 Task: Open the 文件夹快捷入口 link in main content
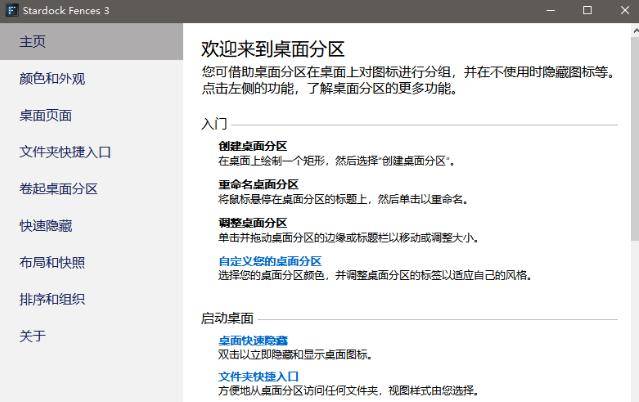pyautogui.click(x=259, y=376)
